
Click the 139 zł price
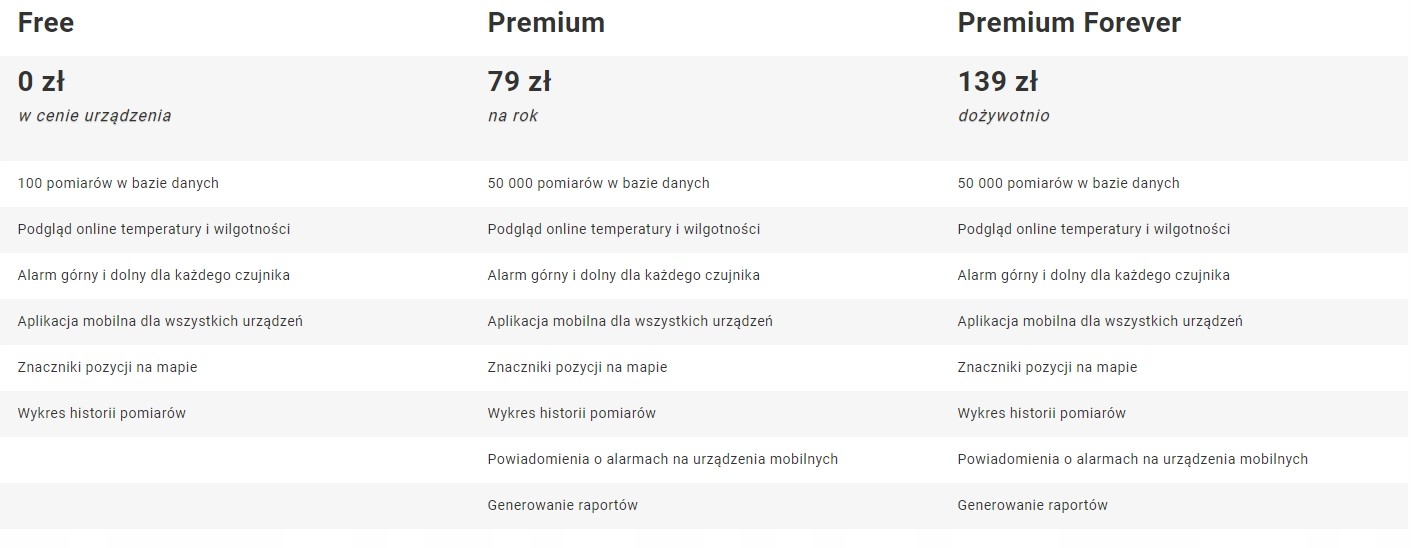click(x=997, y=81)
